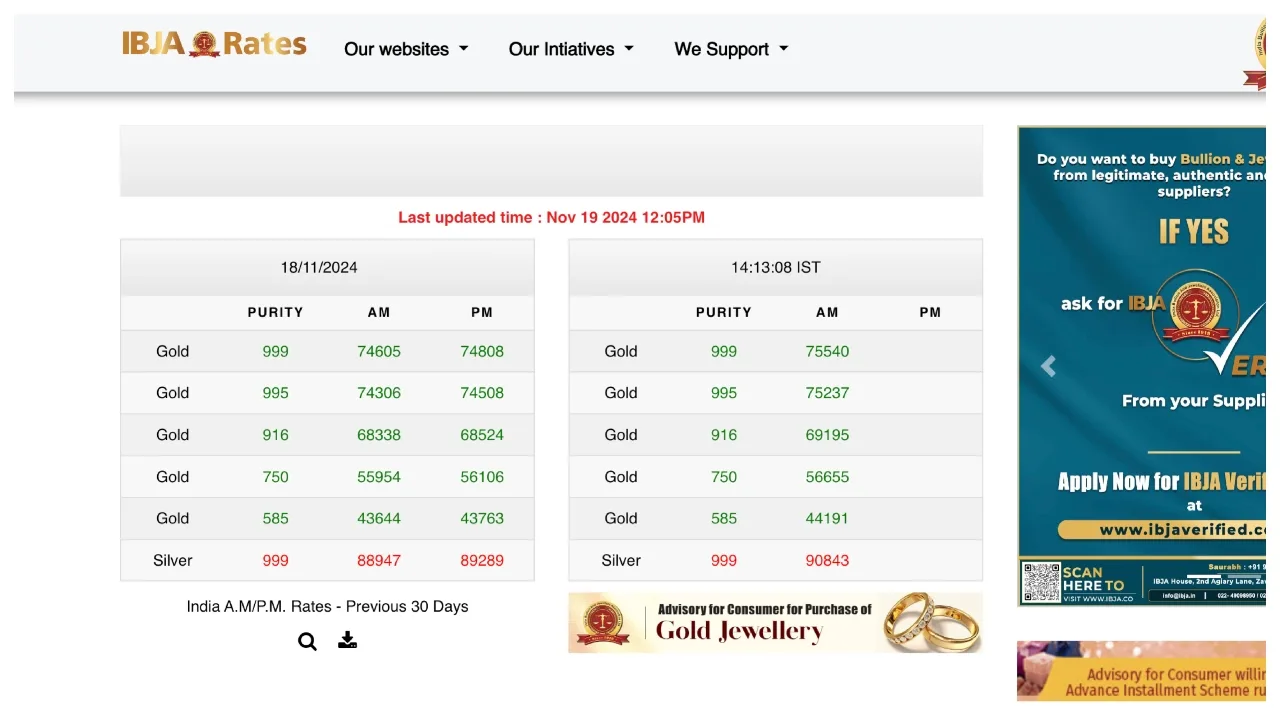The height and width of the screenshot is (720, 1280).
Task: Click the IBJA Verified advertisement banner
Action: coord(1142,340)
